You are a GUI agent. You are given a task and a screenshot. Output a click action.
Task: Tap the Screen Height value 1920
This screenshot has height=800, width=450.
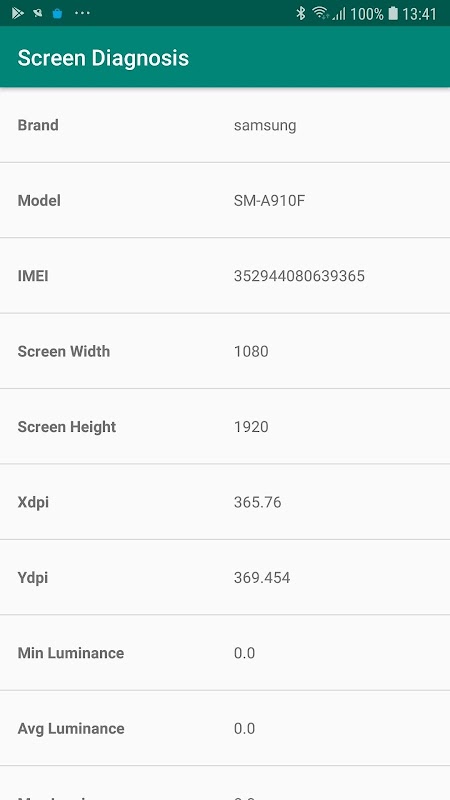[x=251, y=427]
